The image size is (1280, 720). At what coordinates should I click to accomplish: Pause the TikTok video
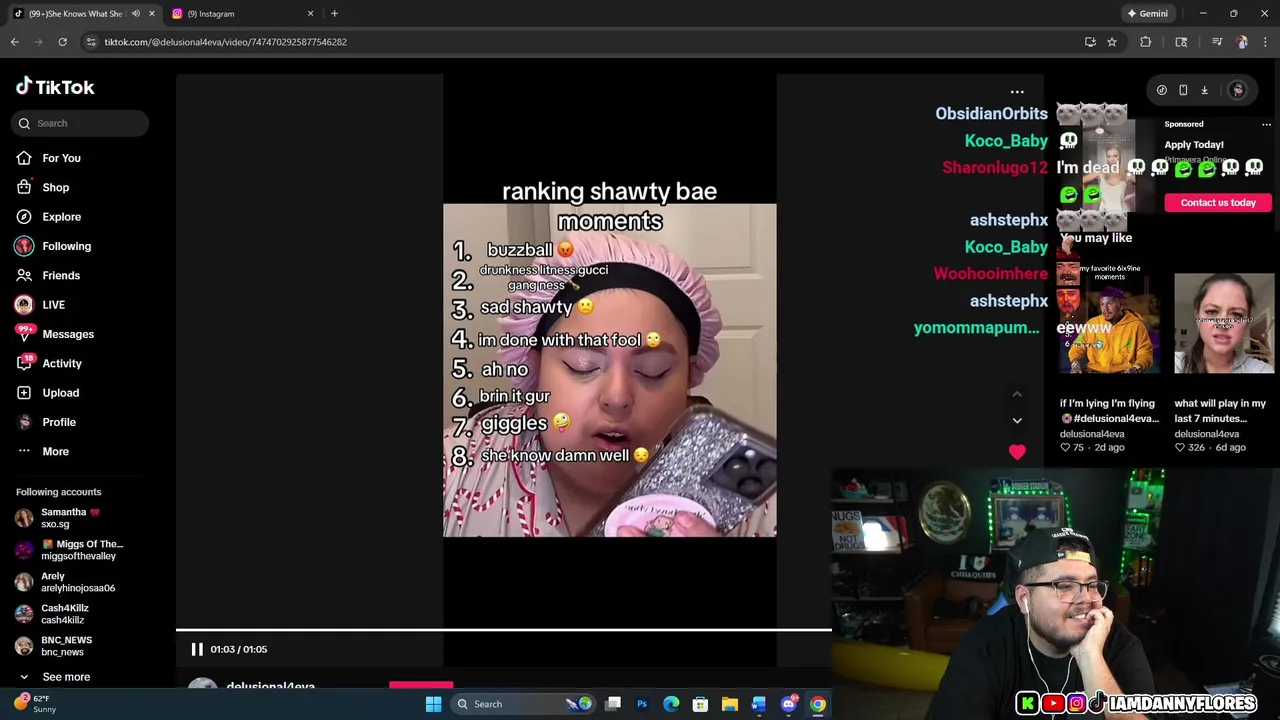197,649
